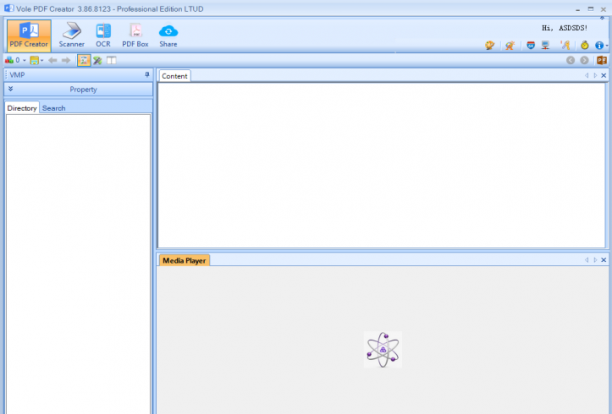Open the Scanner tool
This screenshot has height=414, width=612.
click(x=71, y=36)
